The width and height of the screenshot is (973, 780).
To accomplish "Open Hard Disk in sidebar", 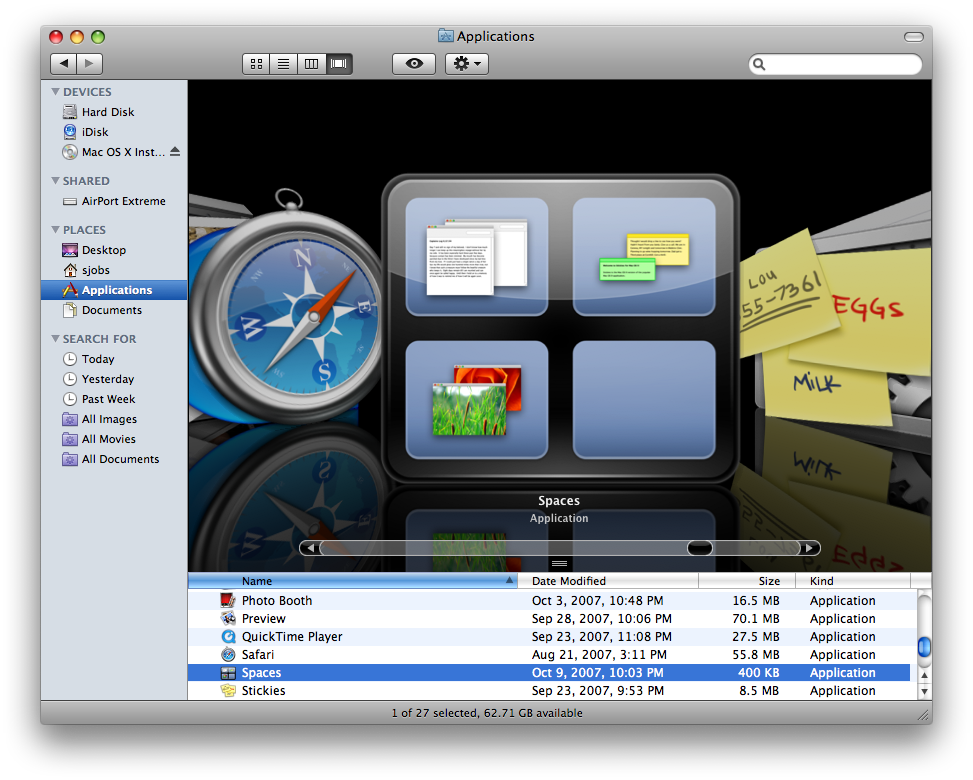I will coord(107,112).
